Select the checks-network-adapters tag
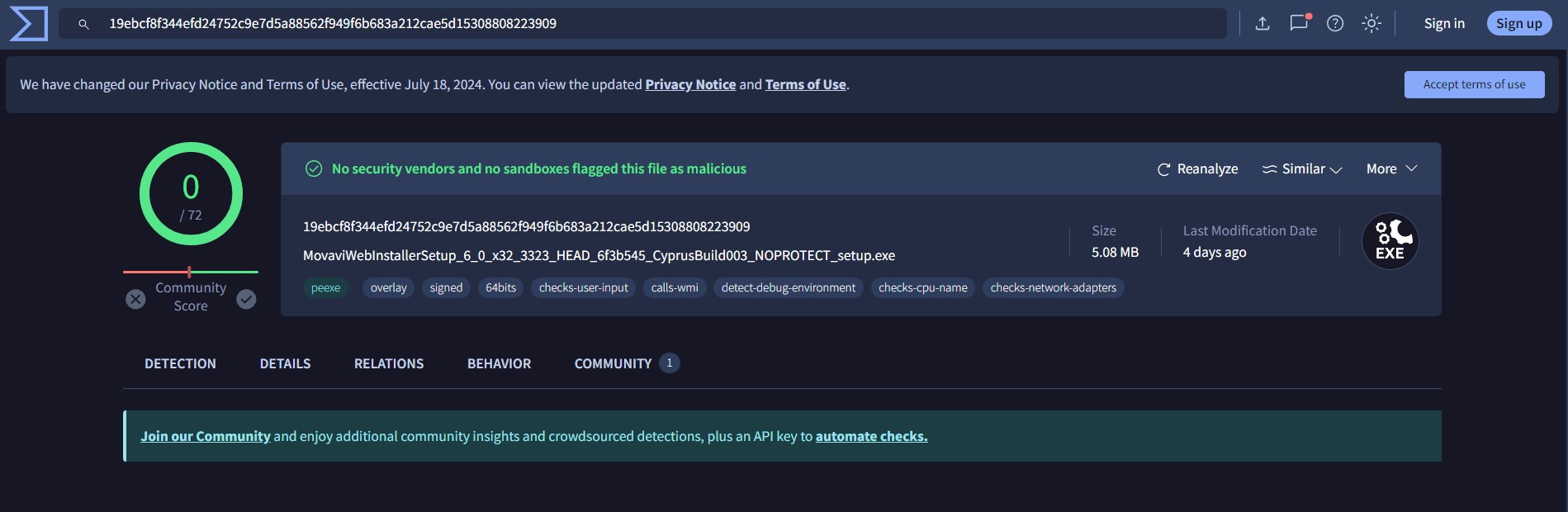This screenshot has width=1568, height=512. pos(1053,287)
